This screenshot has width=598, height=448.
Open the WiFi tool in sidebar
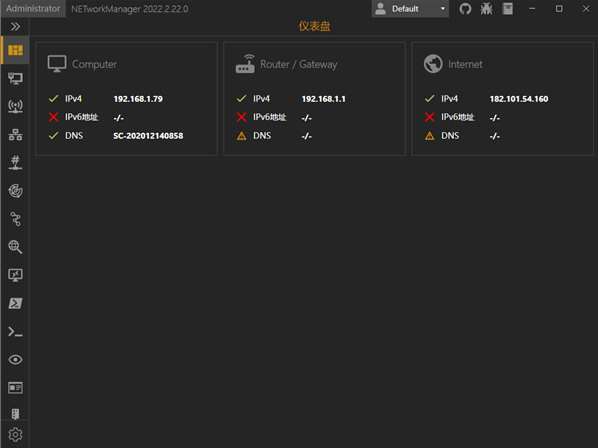(15, 106)
